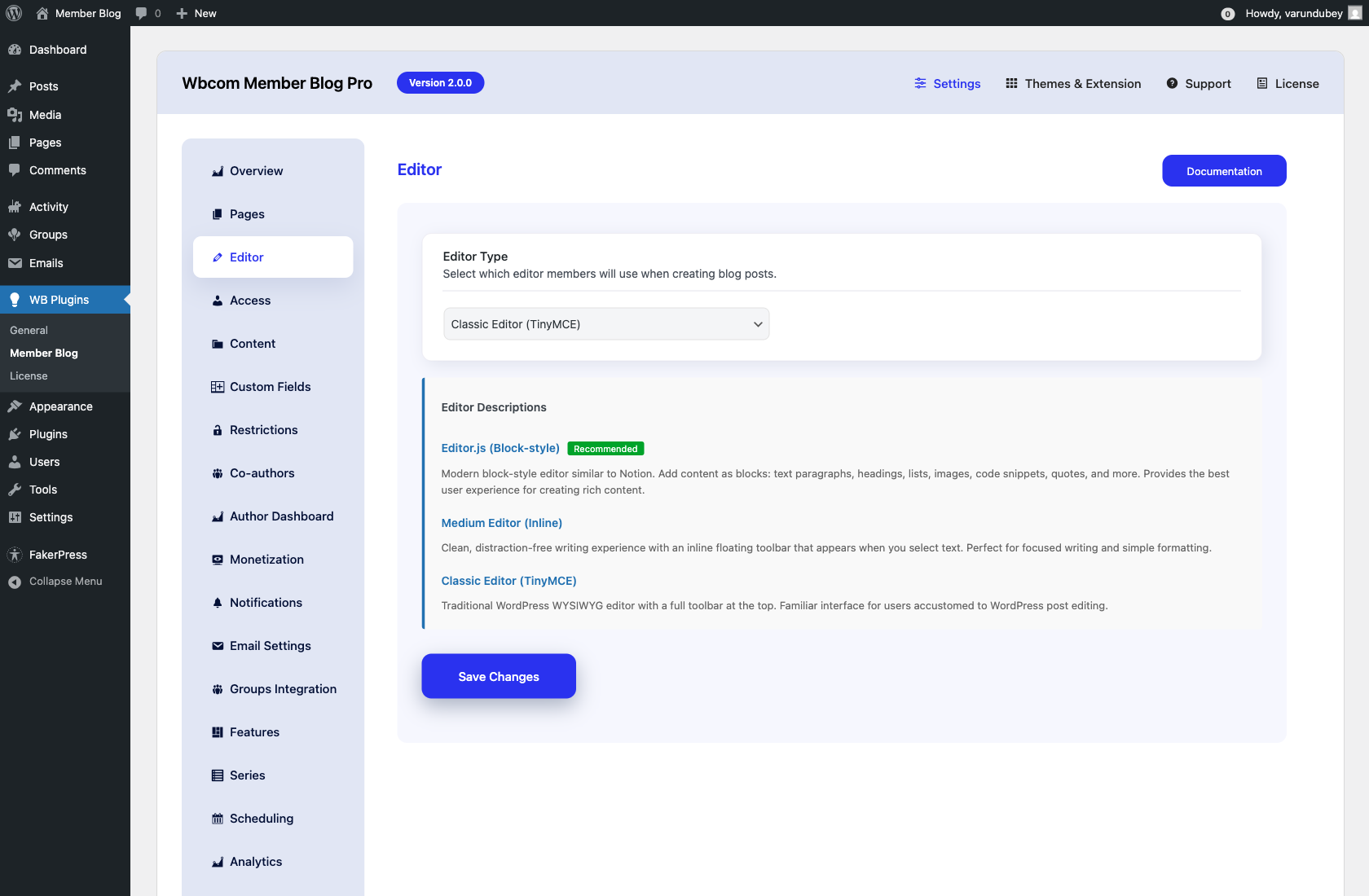Open the WordPress logo menu
1369x896 pixels.
(13, 13)
